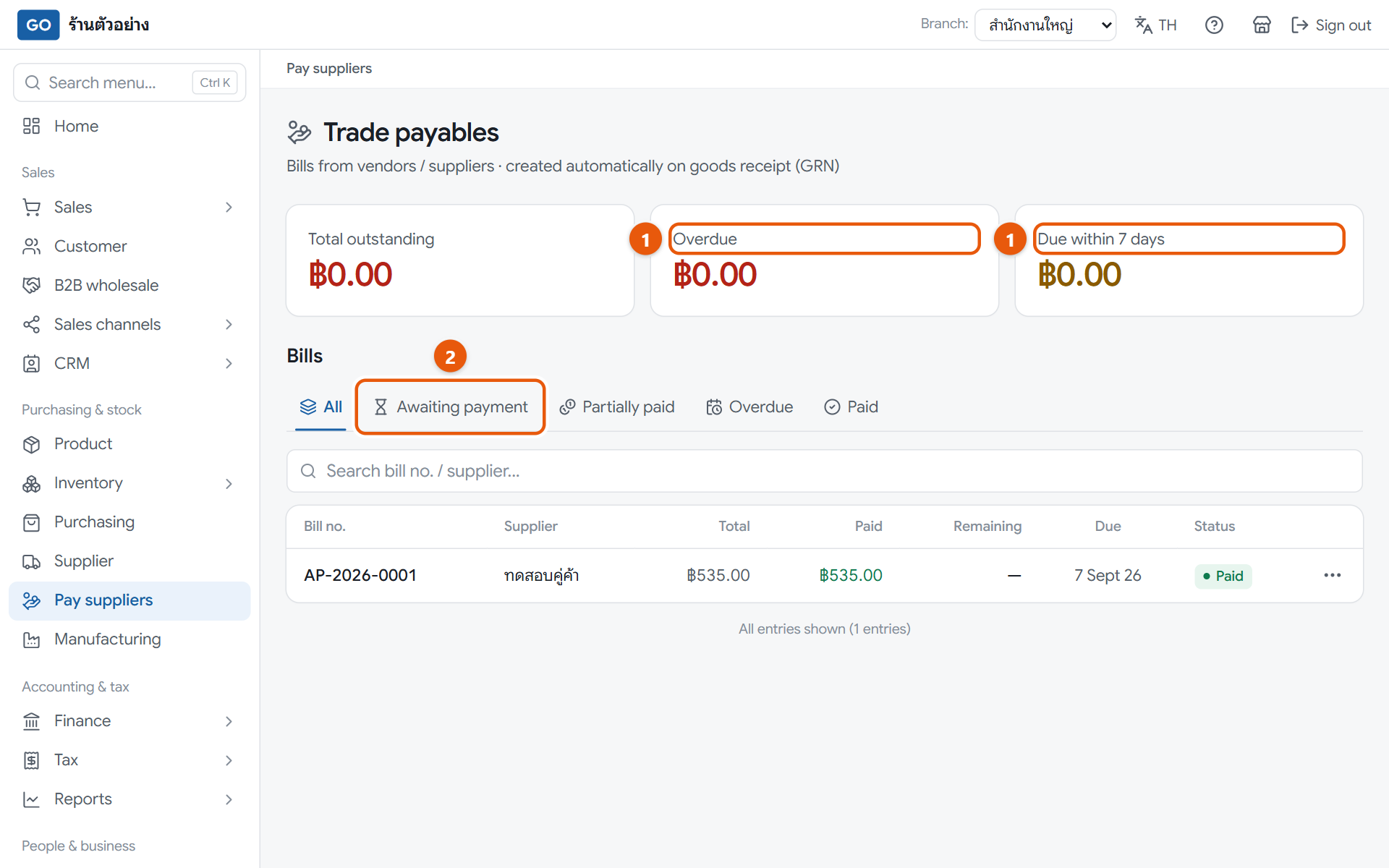Click the Total column header
1389x868 pixels.
coord(734,526)
